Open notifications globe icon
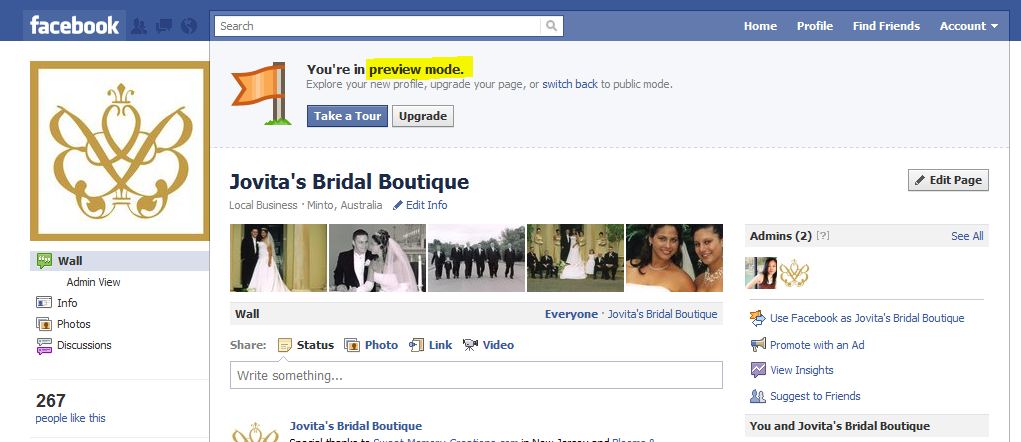This screenshot has width=1021, height=442. (x=189, y=26)
